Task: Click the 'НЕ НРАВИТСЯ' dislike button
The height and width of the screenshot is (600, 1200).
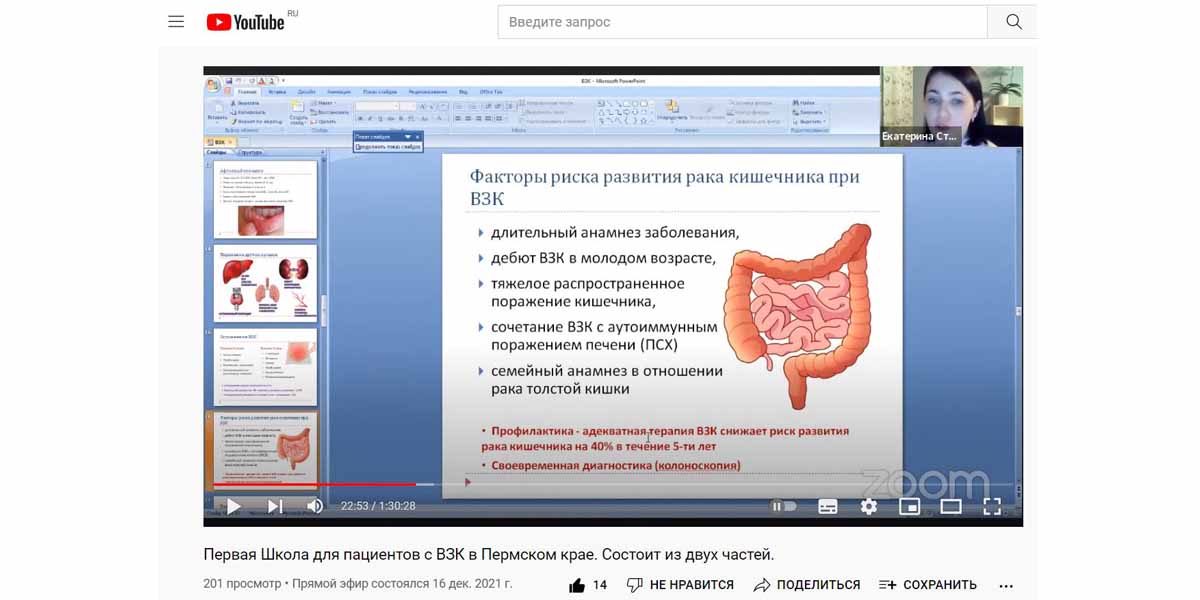Action: coord(680,585)
